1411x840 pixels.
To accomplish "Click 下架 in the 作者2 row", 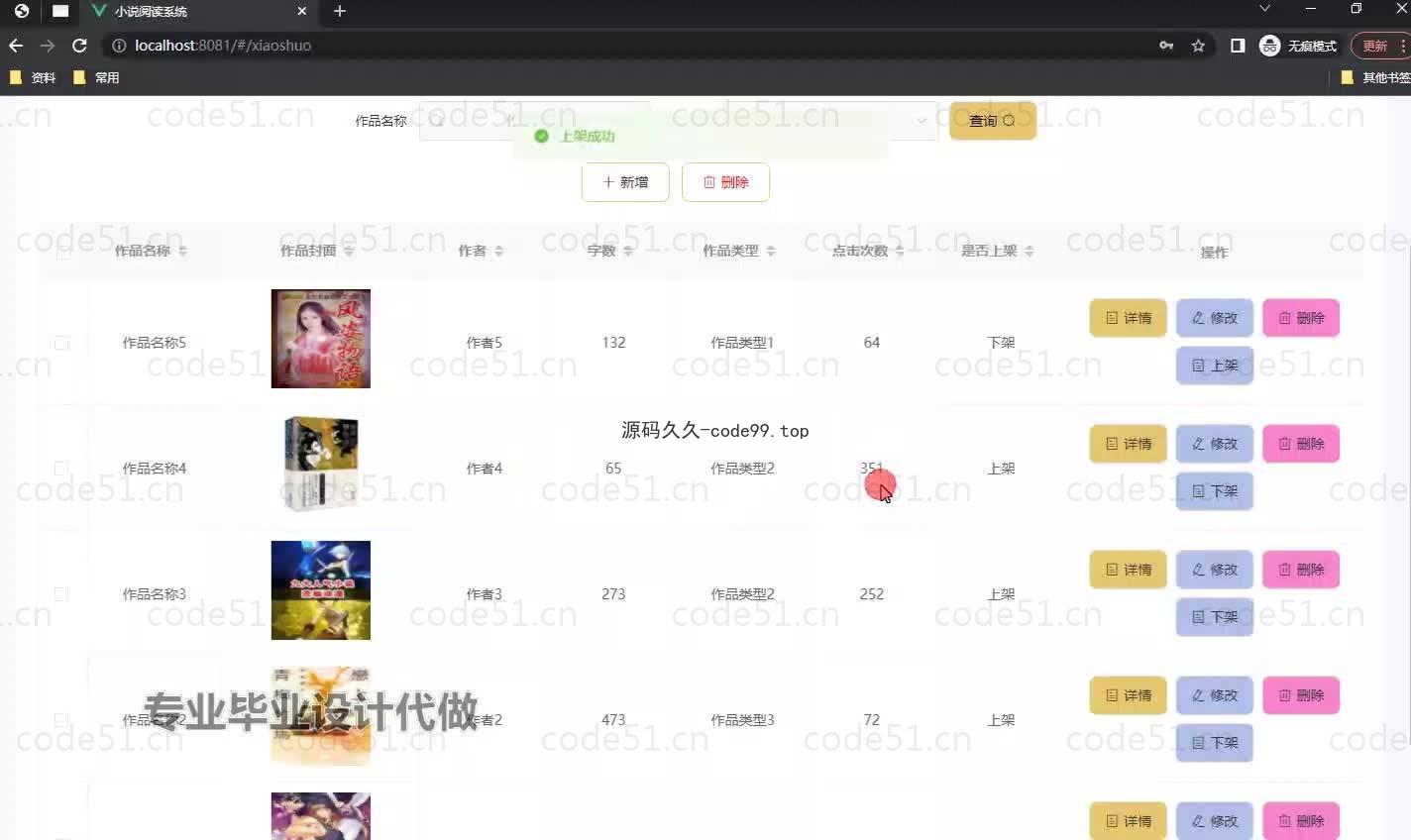I will tap(1215, 743).
